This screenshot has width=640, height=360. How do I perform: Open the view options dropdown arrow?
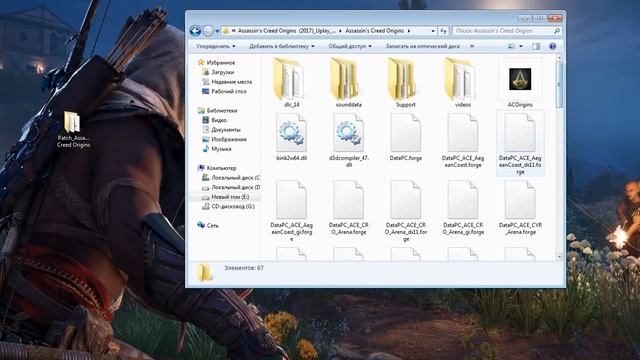[521, 46]
